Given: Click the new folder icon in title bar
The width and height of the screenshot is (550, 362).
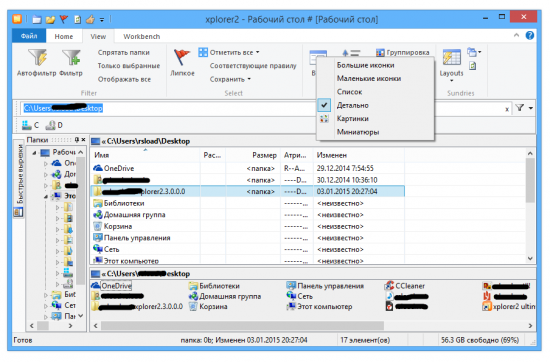Looking at the screenshot, I should tap(37, 19).
